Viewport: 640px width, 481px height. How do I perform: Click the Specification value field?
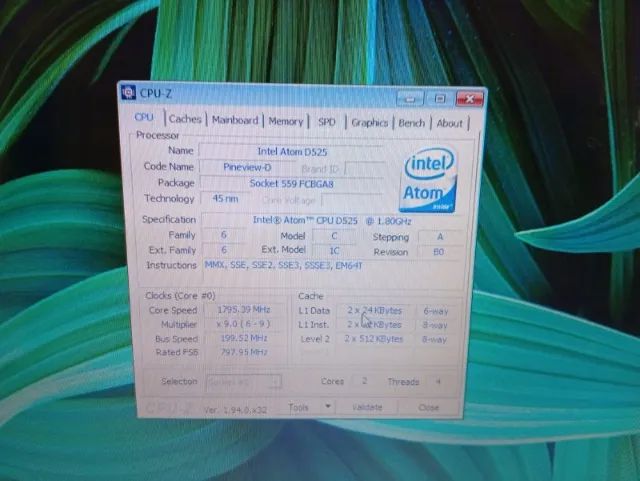point(332,221)
